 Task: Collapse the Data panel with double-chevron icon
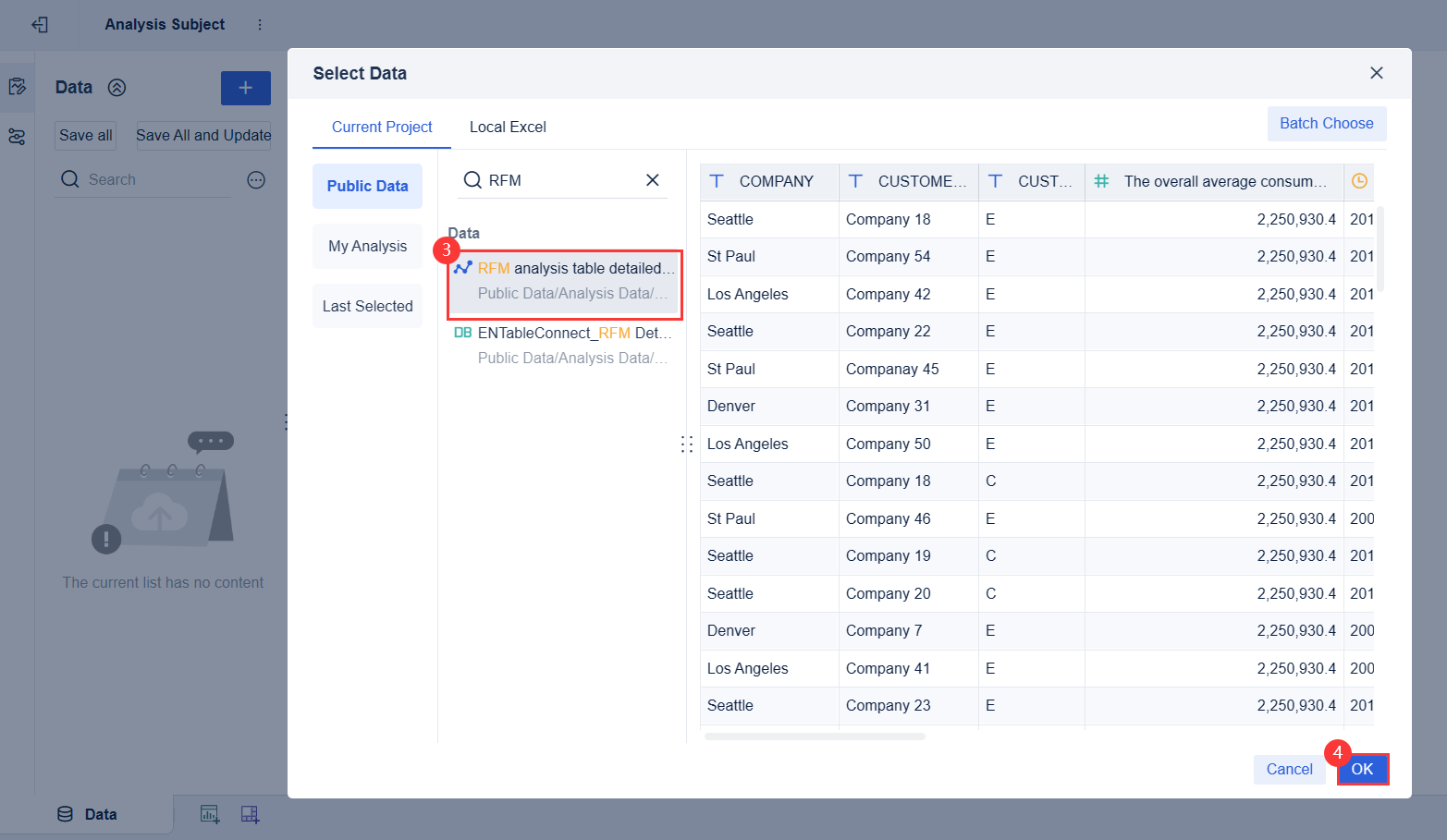(x=116, y=88)
